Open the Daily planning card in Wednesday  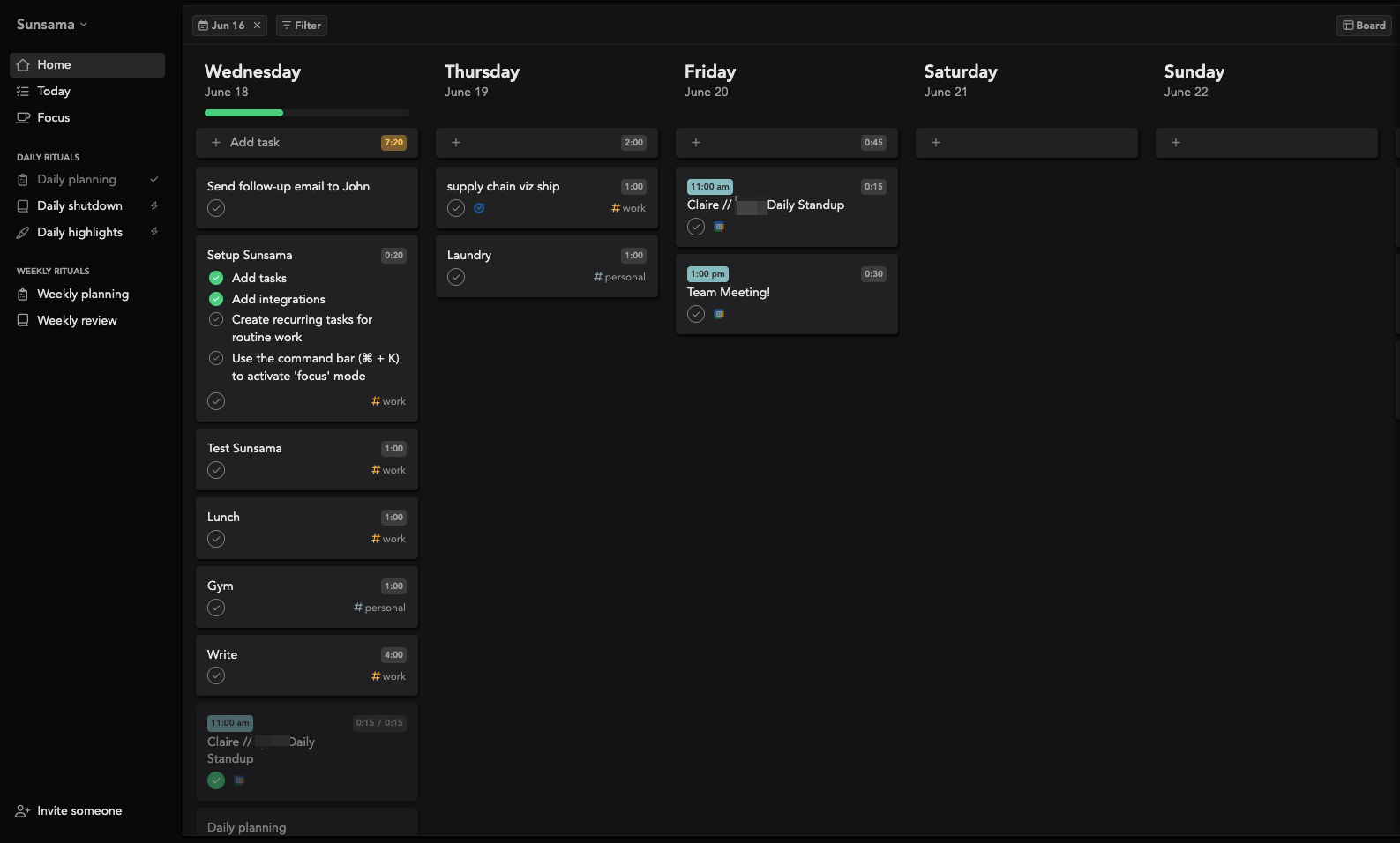307,823
